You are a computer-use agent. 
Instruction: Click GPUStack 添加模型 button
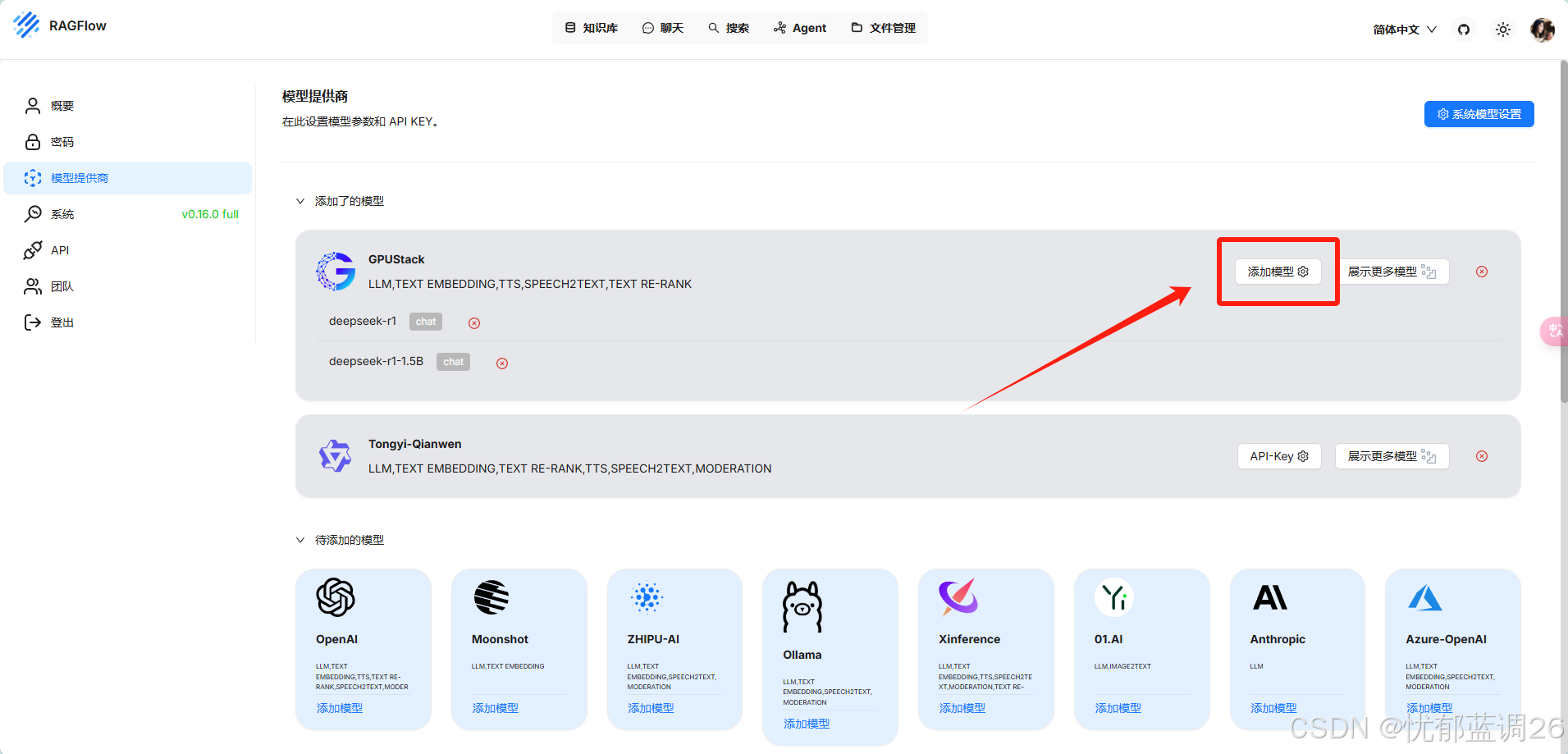(1278, 272)
